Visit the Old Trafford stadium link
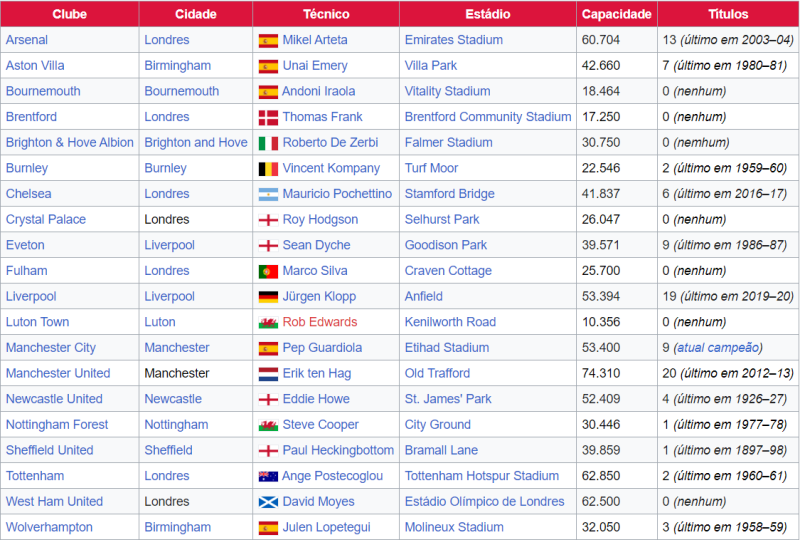Screen dimensions: 800x540 point(437,373)
